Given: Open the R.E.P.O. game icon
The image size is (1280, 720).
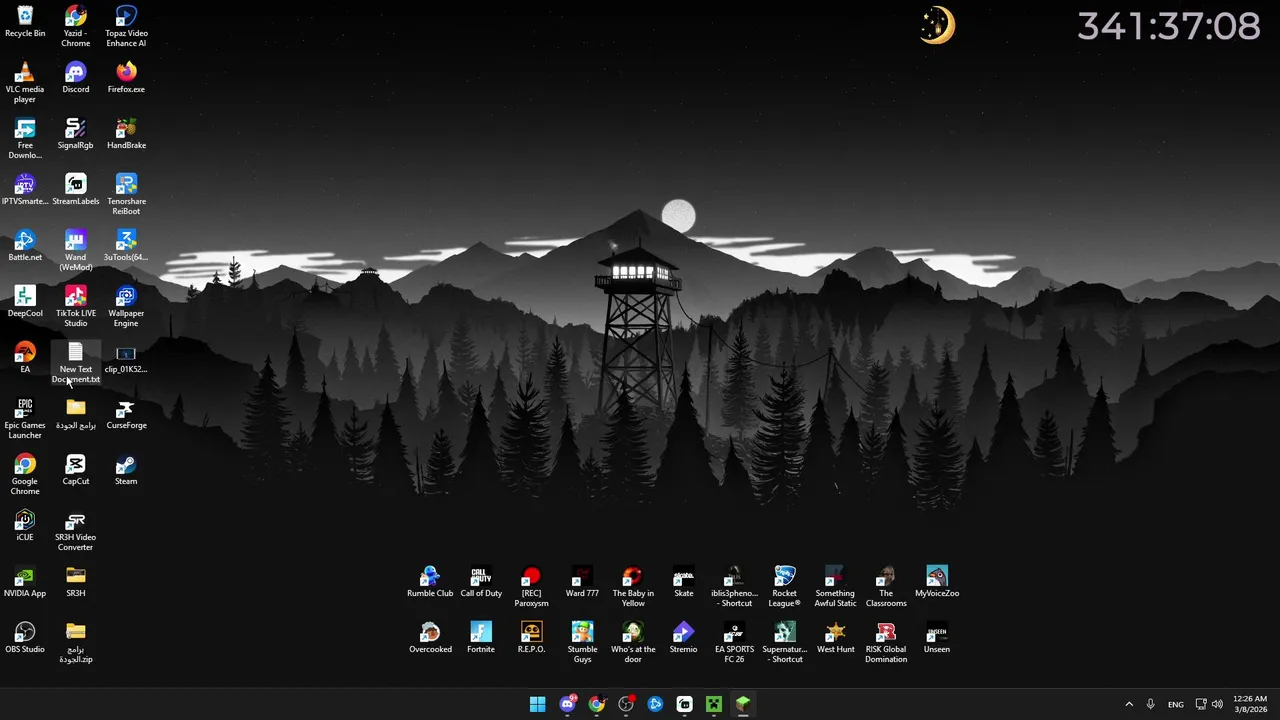Looking at the screenshot, I should 531,638.
